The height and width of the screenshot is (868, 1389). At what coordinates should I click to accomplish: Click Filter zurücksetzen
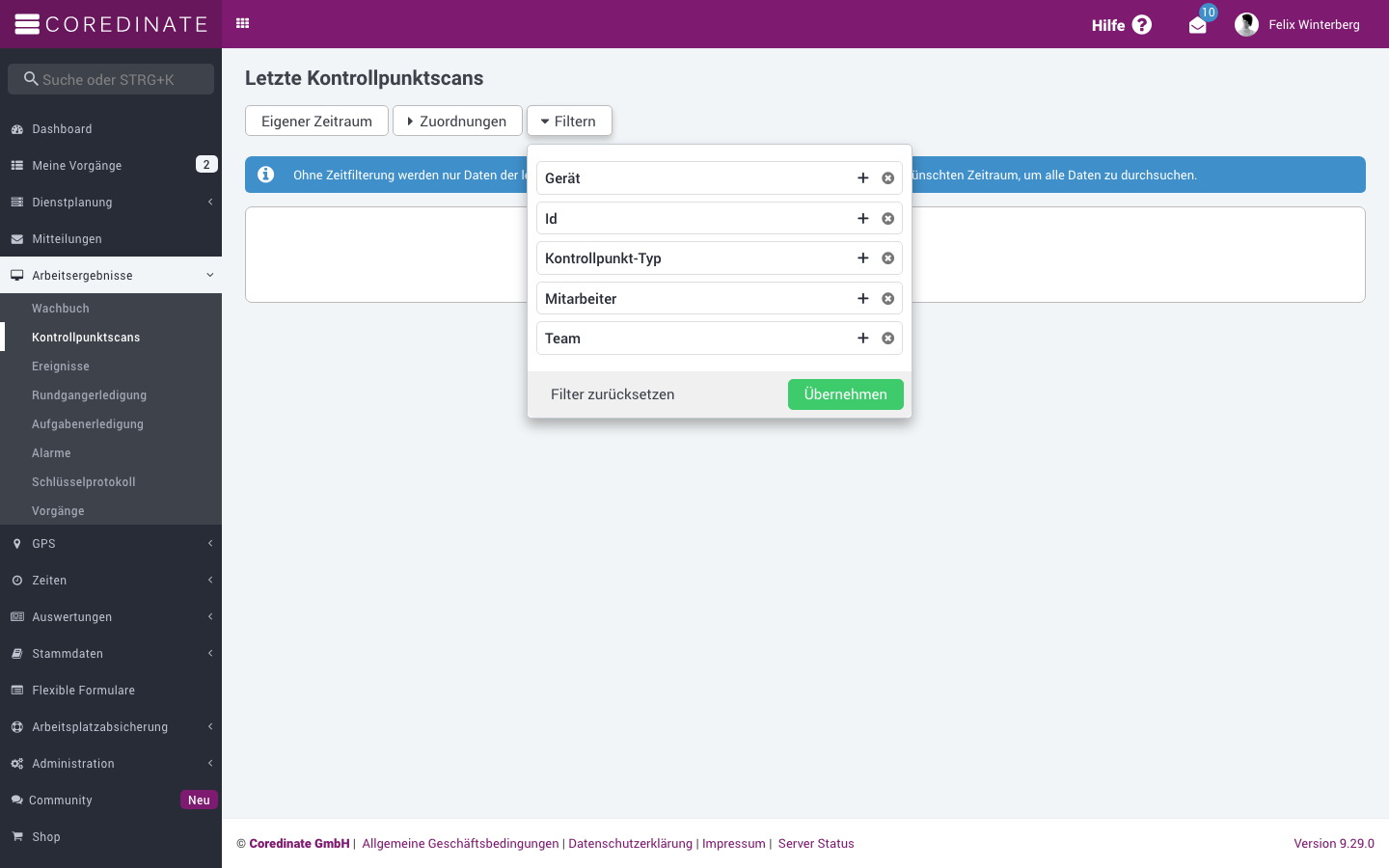(613, 394)
